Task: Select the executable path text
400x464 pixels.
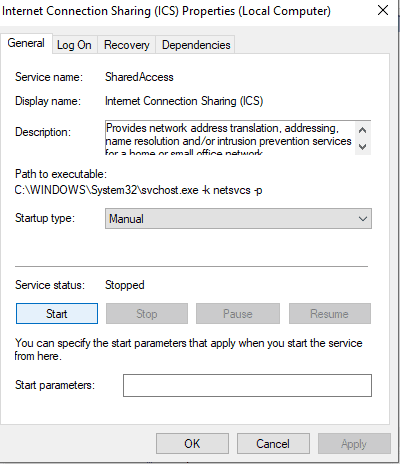Action: click(x=138, y=190)
